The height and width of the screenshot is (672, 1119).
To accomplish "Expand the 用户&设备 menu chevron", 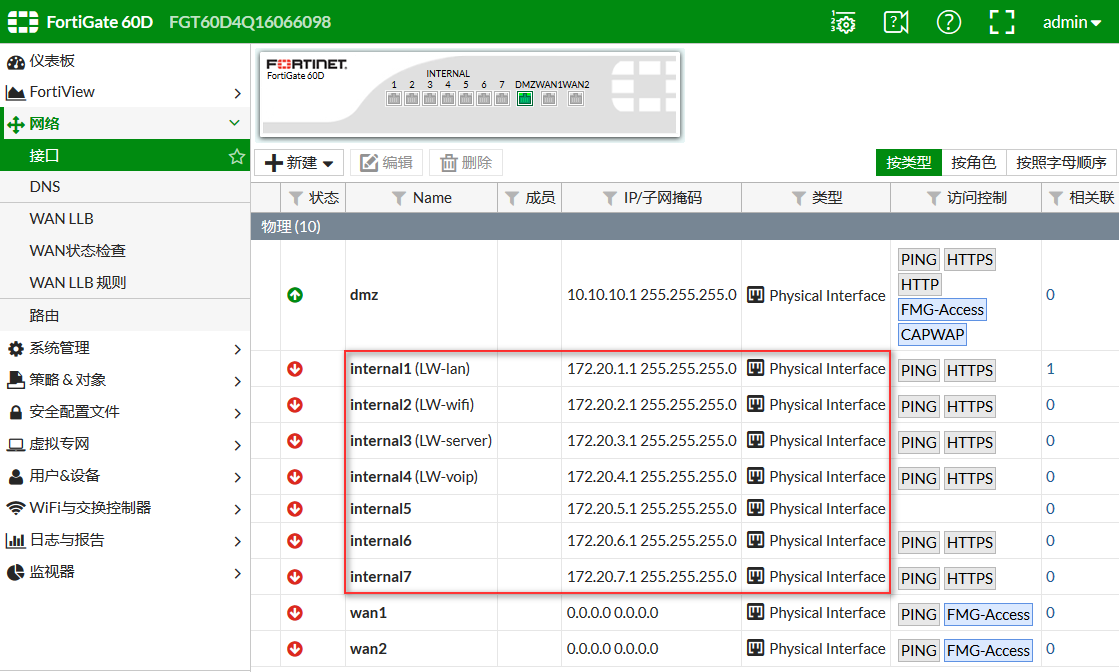I will (x=238, y=477).
